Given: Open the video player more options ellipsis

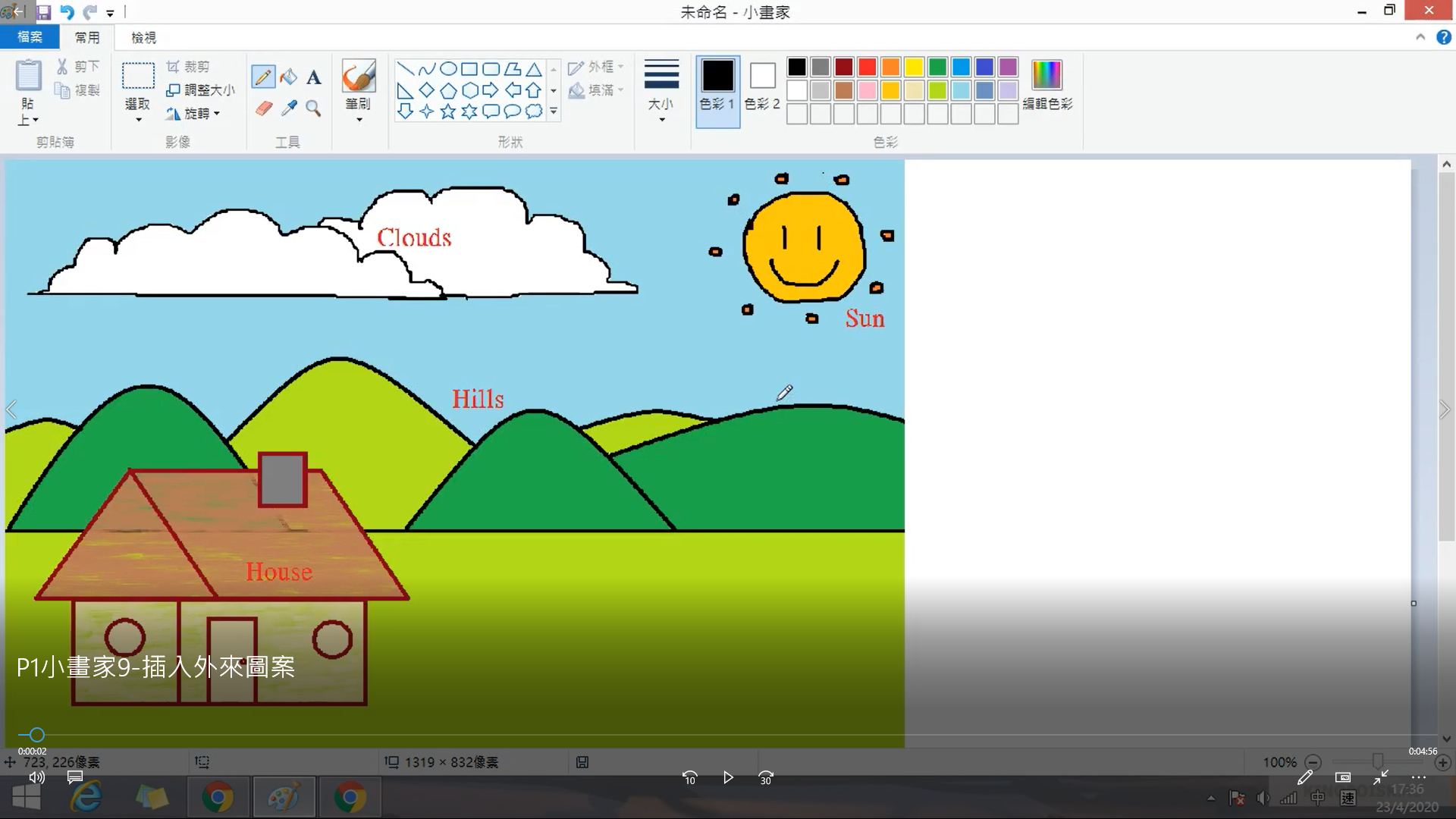Looking at the screenshot, I should (x=1419, y=777).
